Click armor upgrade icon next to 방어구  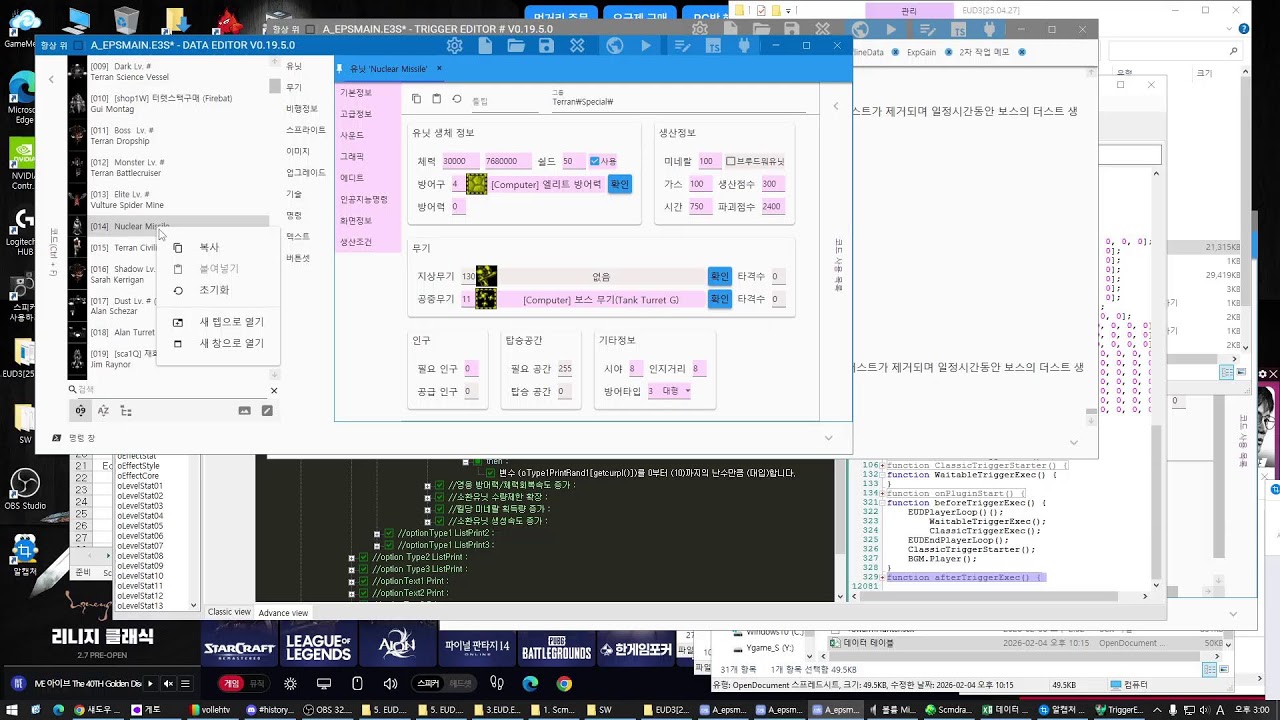tap(476, 184)
